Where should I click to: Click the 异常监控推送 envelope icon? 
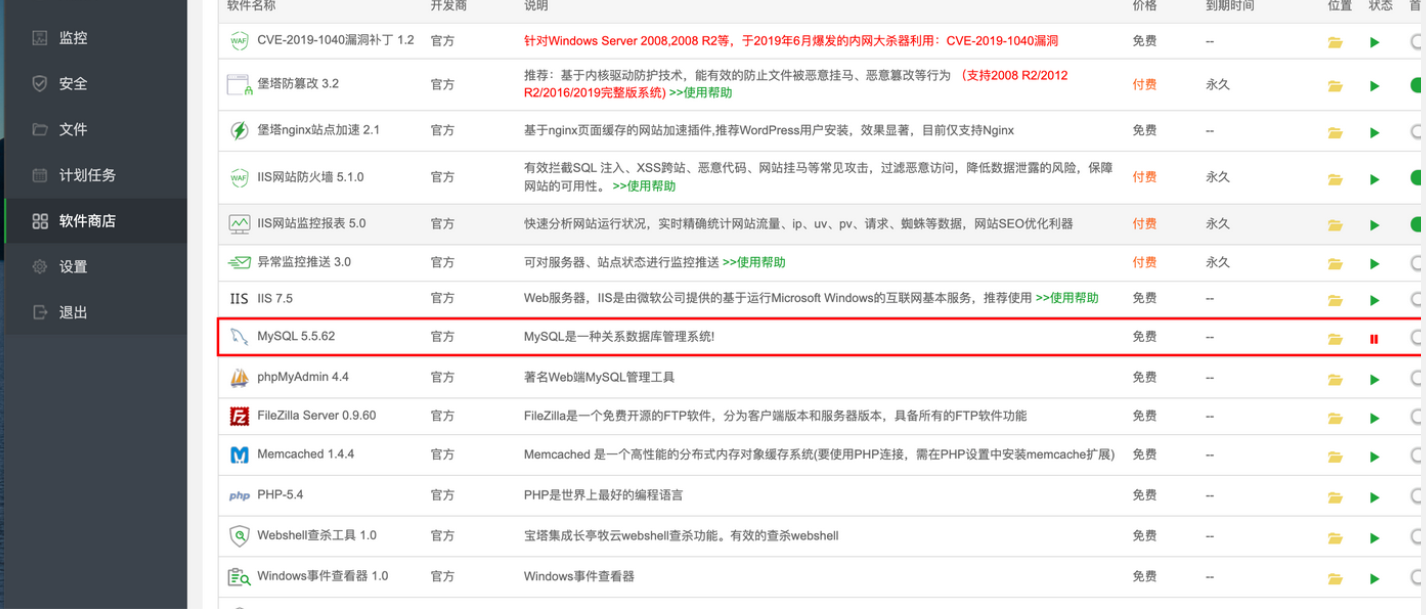click(x=239, y=261)
